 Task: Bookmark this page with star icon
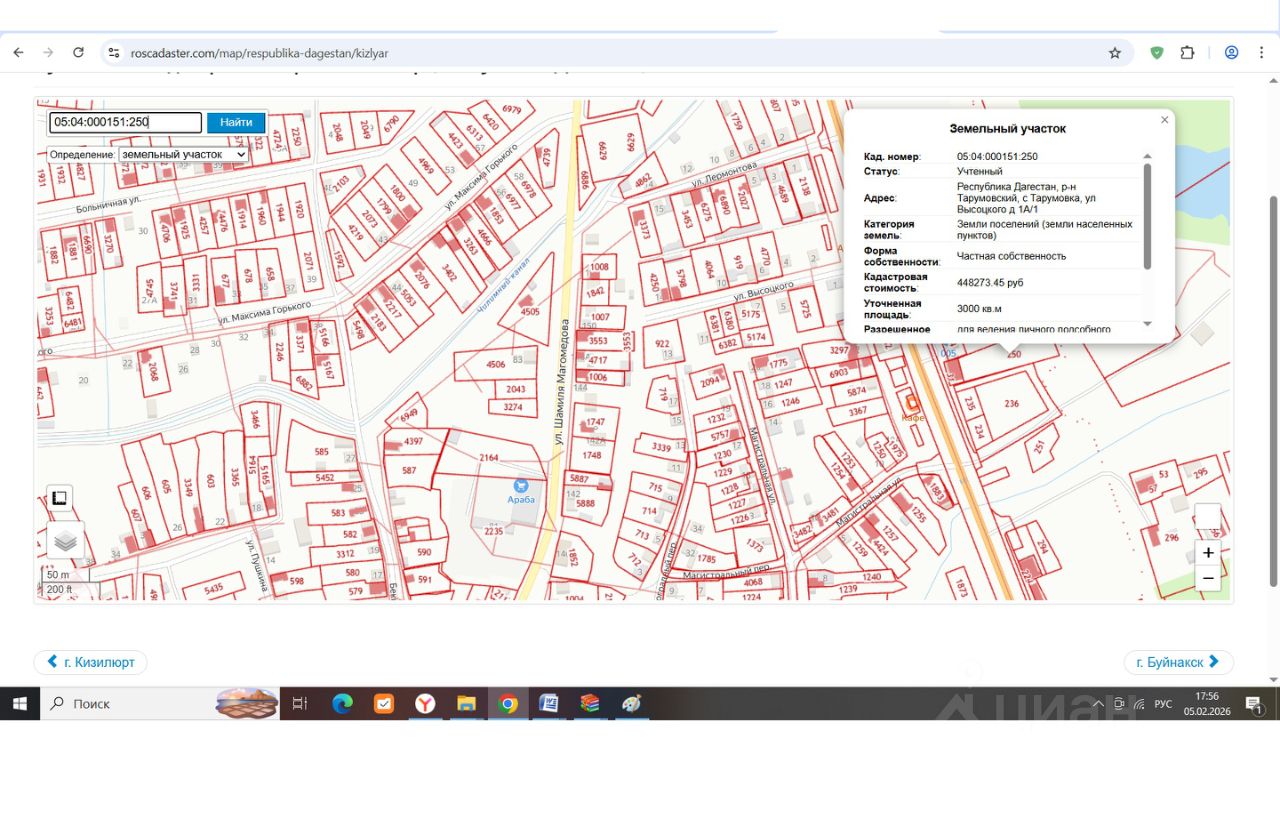pos(1114,53)
